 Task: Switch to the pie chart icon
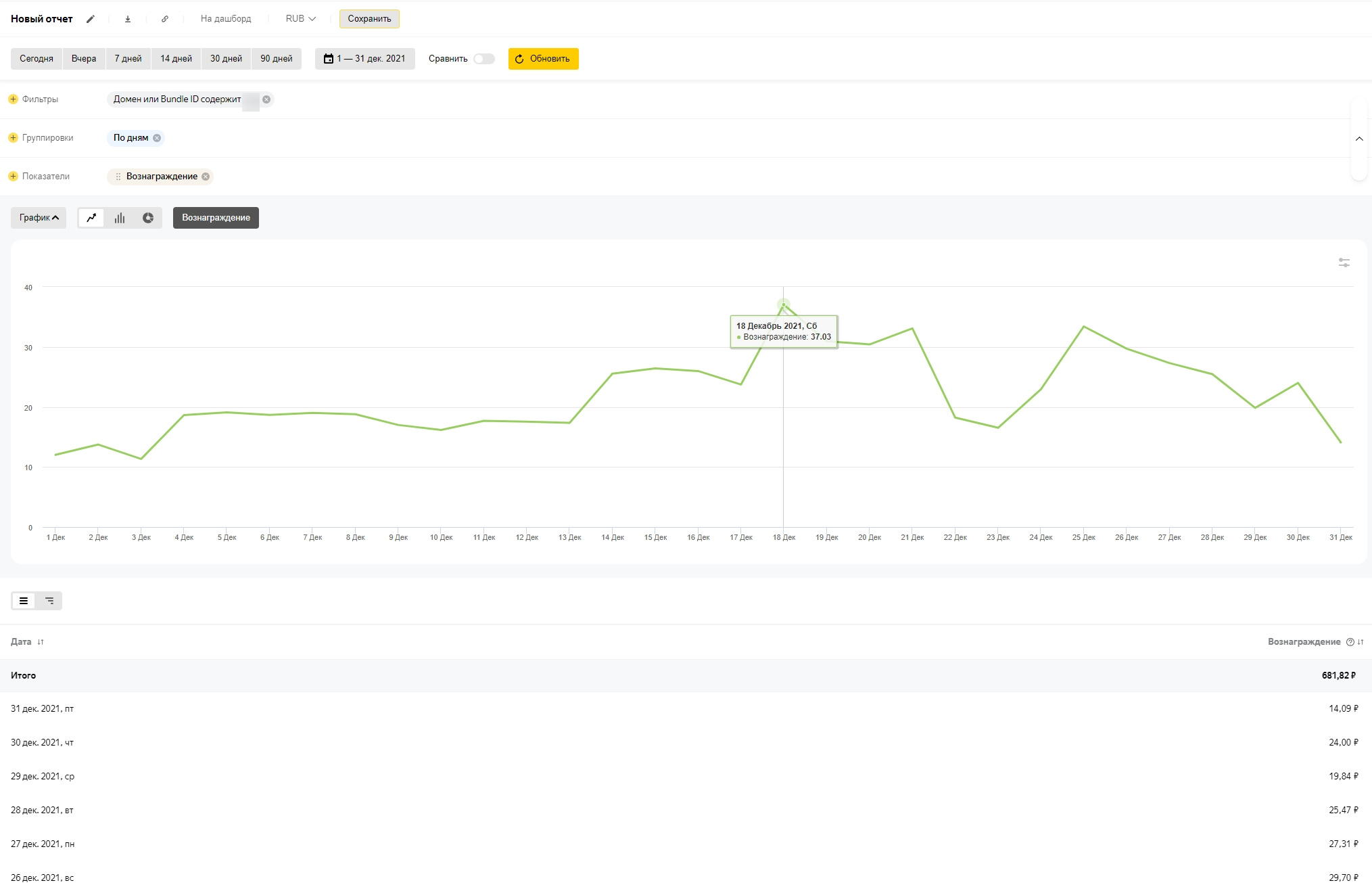148,218
